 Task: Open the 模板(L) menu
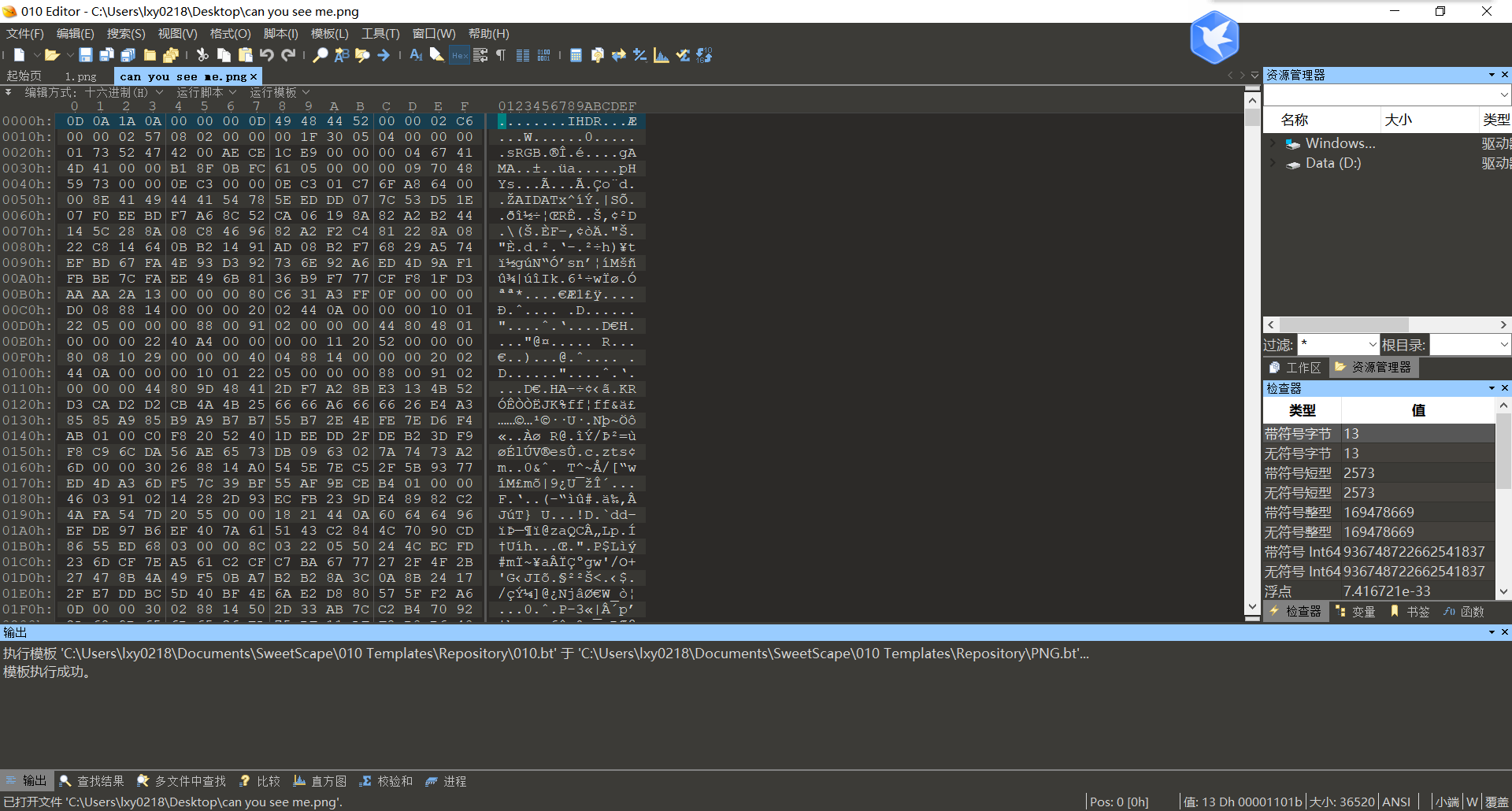(329, 34)
